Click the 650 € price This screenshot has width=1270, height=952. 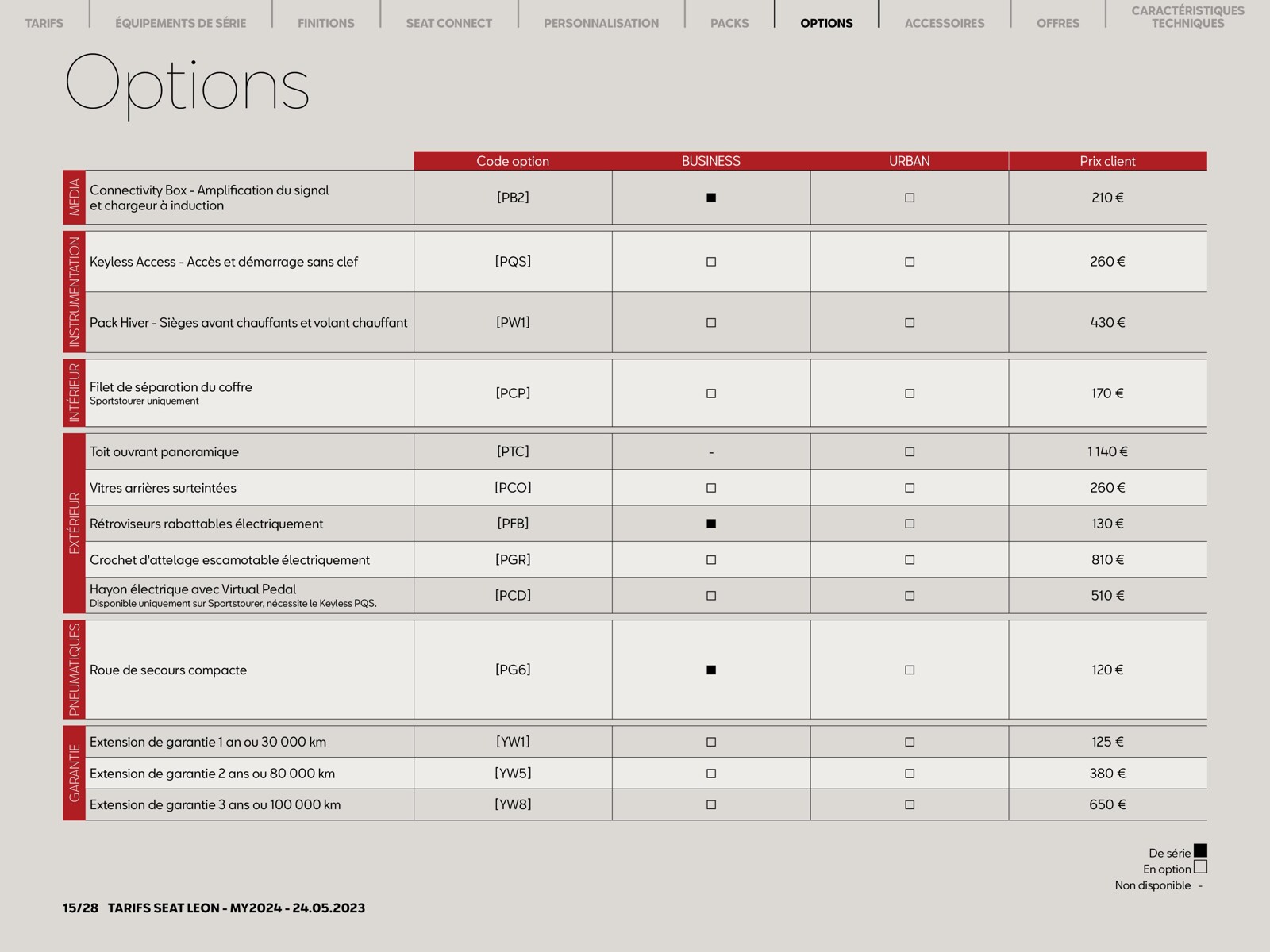pyautogui.click(x=1108, y=805)
